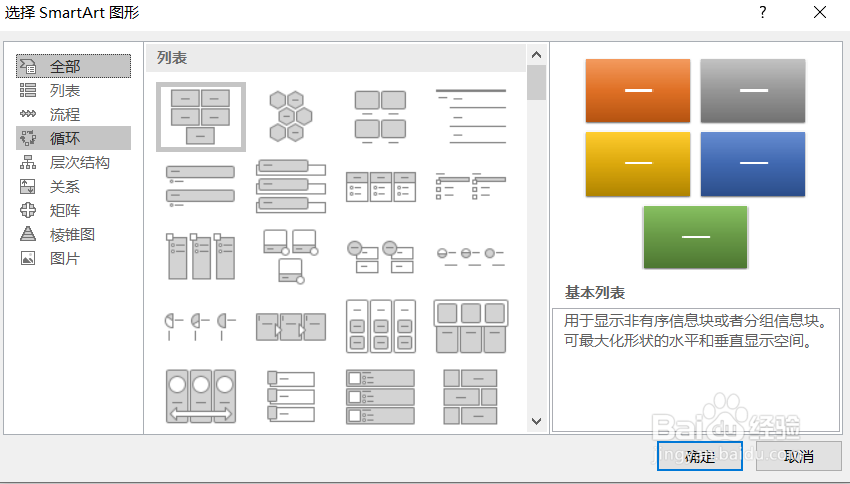Image resolution: width=850 pixels, height=484 pixels.
Task: Select the Pie Process layout with half circles
Action: 201,326
